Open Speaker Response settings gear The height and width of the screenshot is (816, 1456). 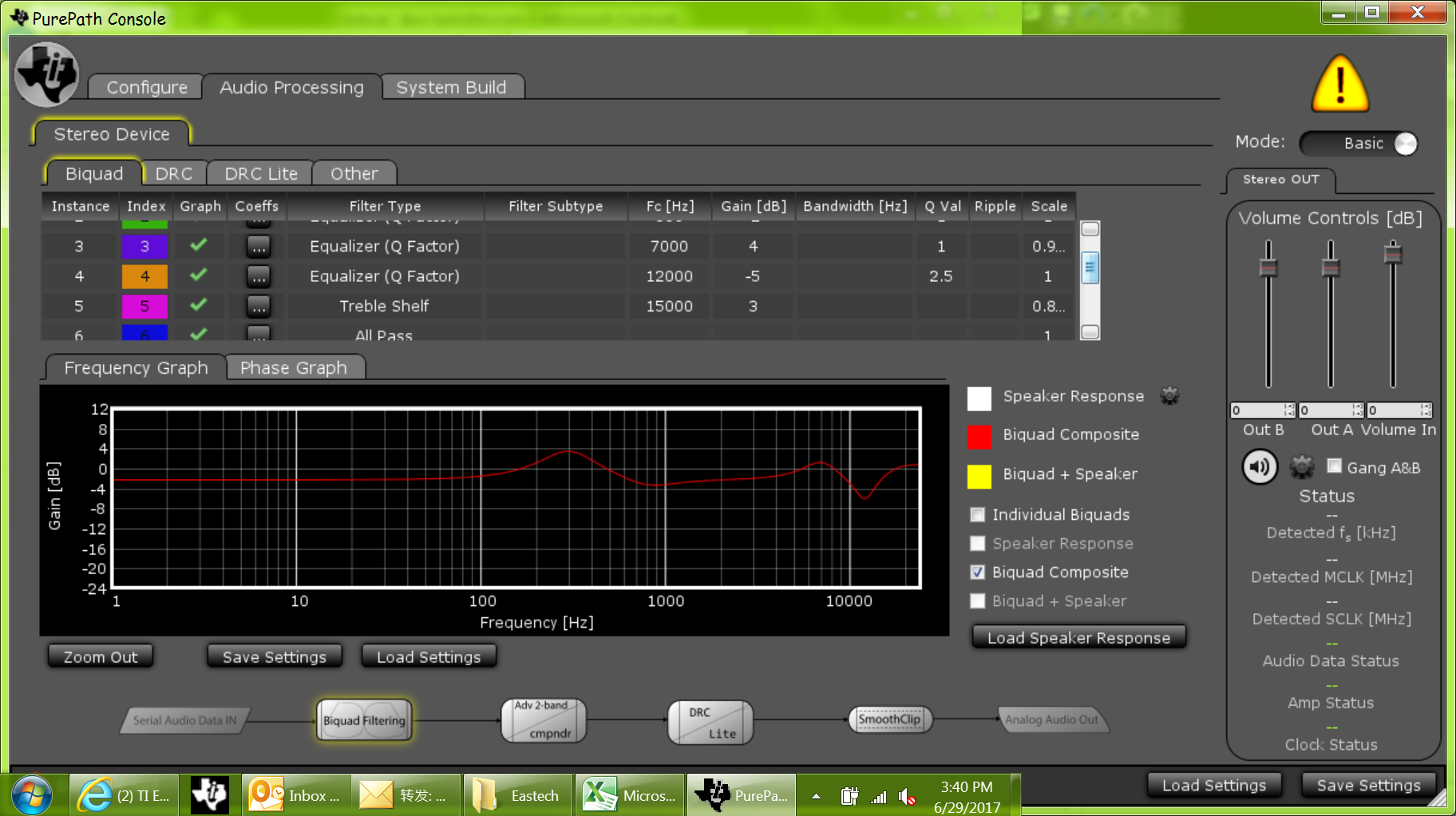click(x=1169, y=396)
